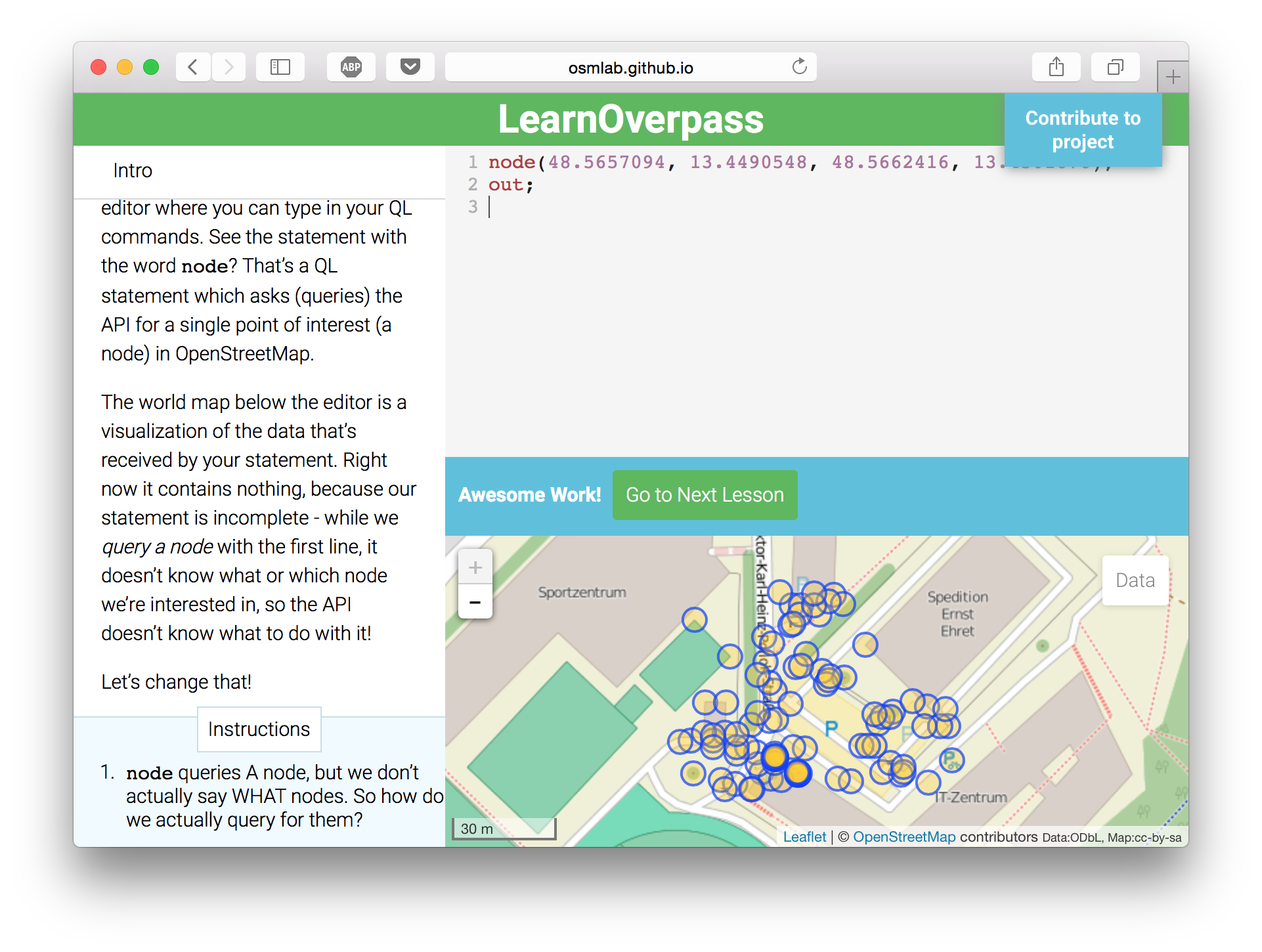Screen dimensions: 1262x952
Task: Open the Share menu icon
Action: pyautogui.click(x=1056, y=67)
